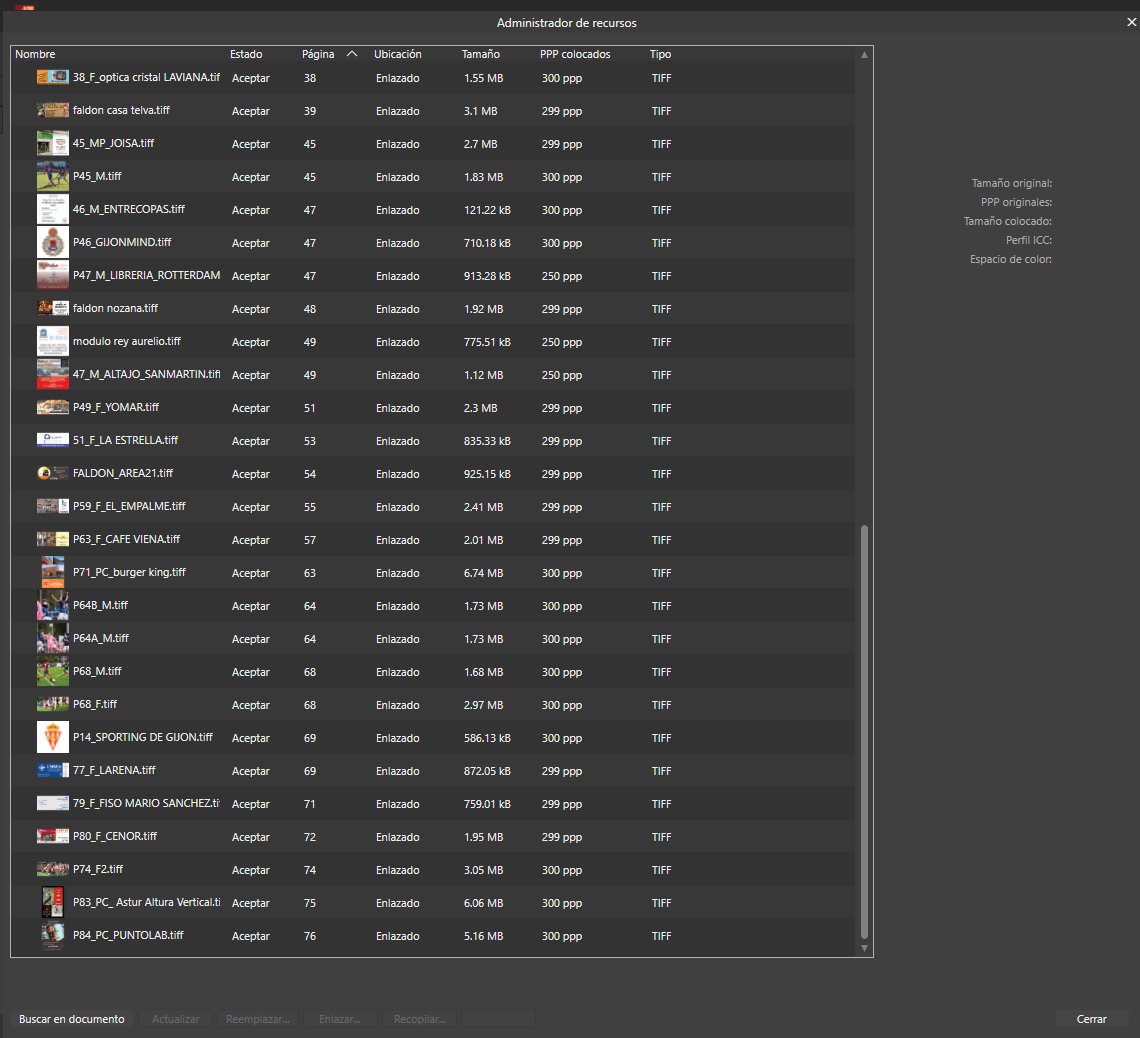Screen dimensions: 1140x1038
Task: Click thumbnail of 51_F_LA ESTRELLA.tiff
Action: 52,440
